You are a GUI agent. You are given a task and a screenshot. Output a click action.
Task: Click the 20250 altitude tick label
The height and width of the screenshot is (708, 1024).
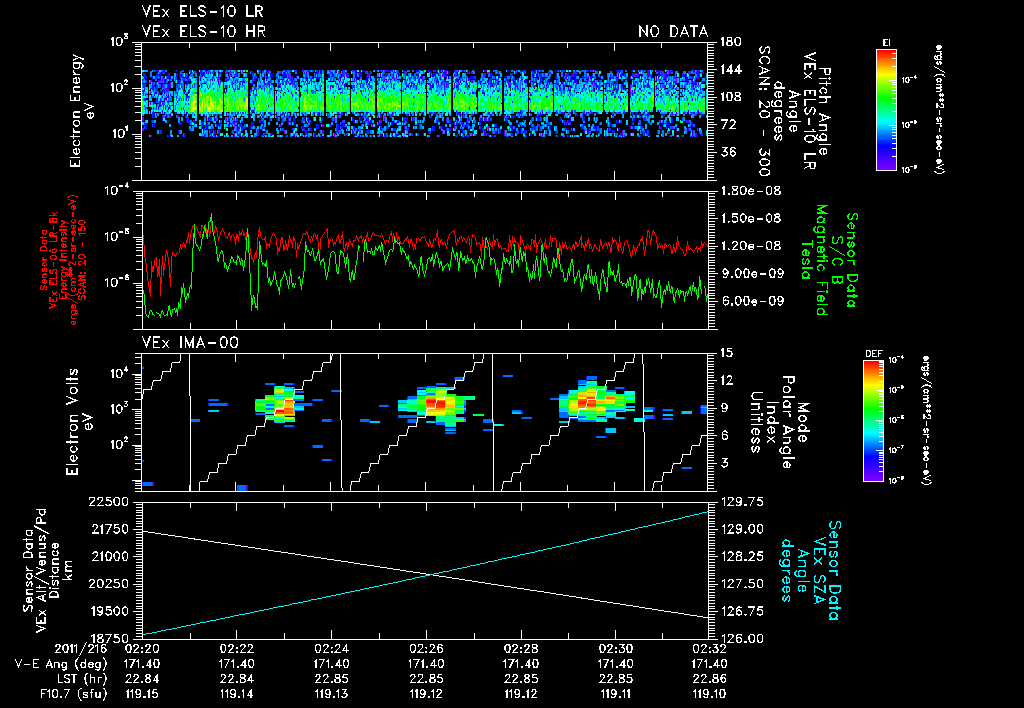pyautogui.click(x=108, y=583)
